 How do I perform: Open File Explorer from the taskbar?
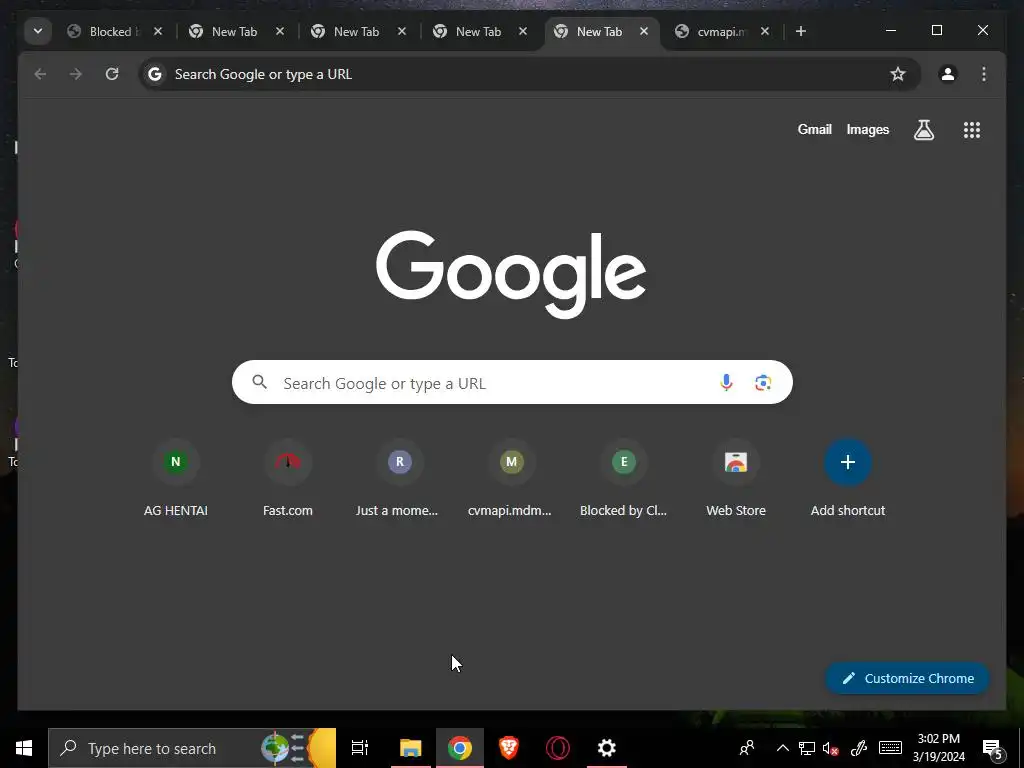click(410, 748)
